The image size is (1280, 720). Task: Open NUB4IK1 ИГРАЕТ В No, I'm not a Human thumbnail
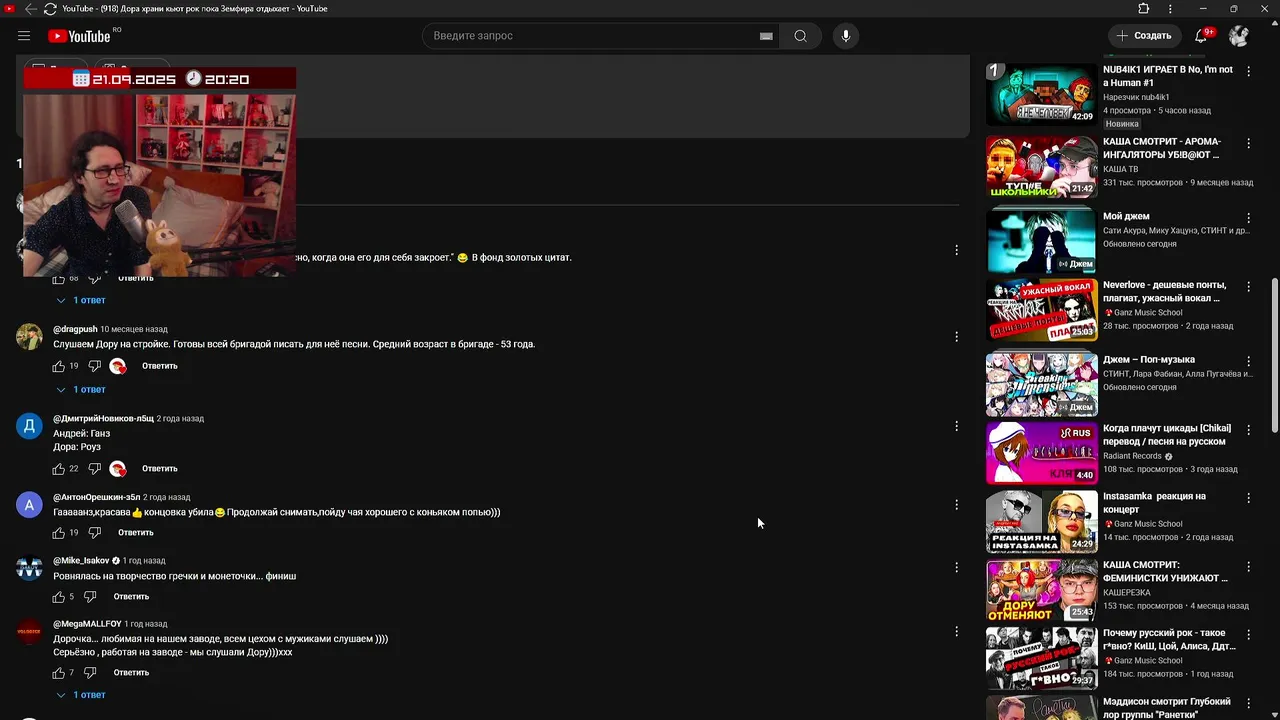[x=1041, y=94]
